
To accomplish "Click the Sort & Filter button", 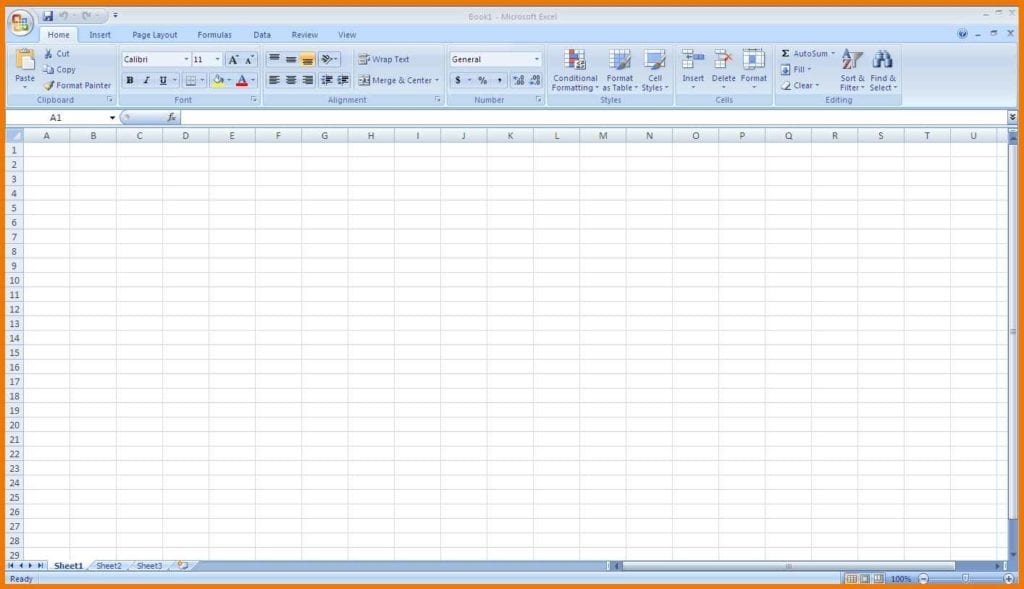I will pyautogui.click(x=850, y=70).
